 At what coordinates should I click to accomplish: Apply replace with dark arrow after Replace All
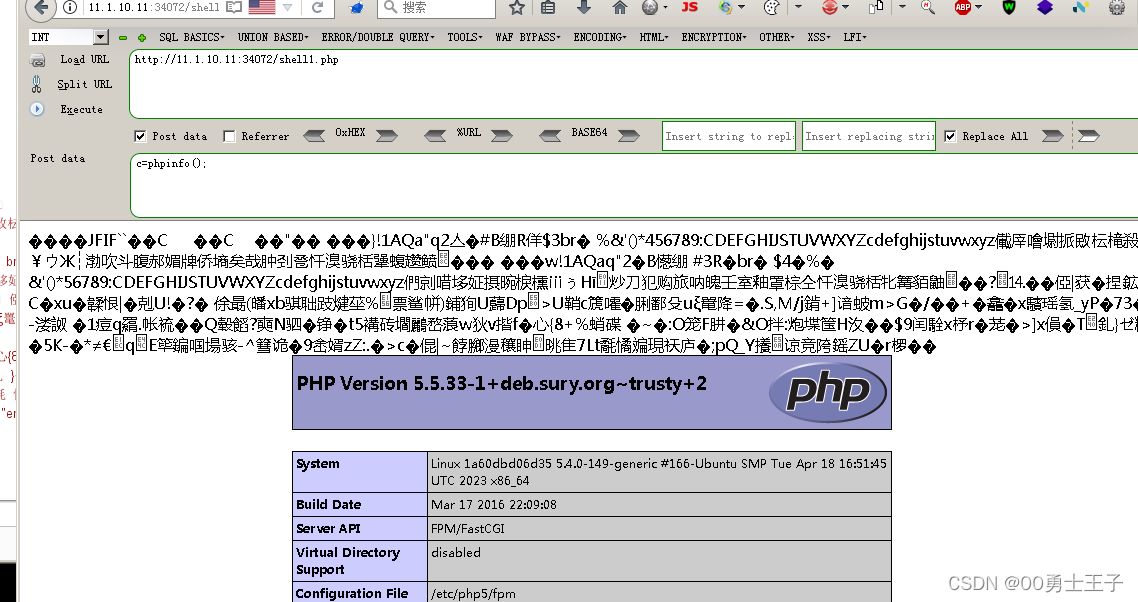click(x=1052, y=136)
